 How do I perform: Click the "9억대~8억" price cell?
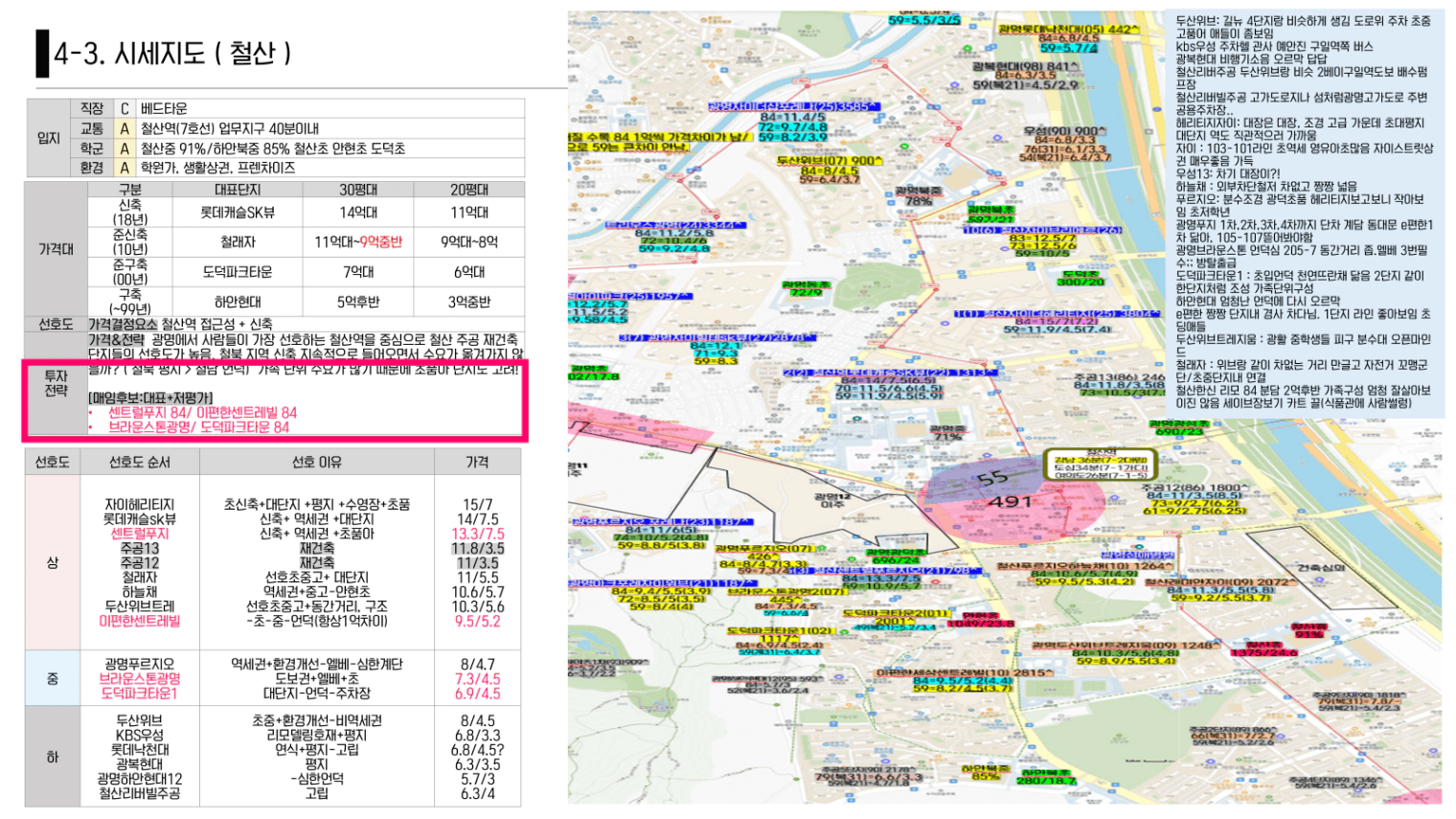pyautogui.click(x=469, y=242)
